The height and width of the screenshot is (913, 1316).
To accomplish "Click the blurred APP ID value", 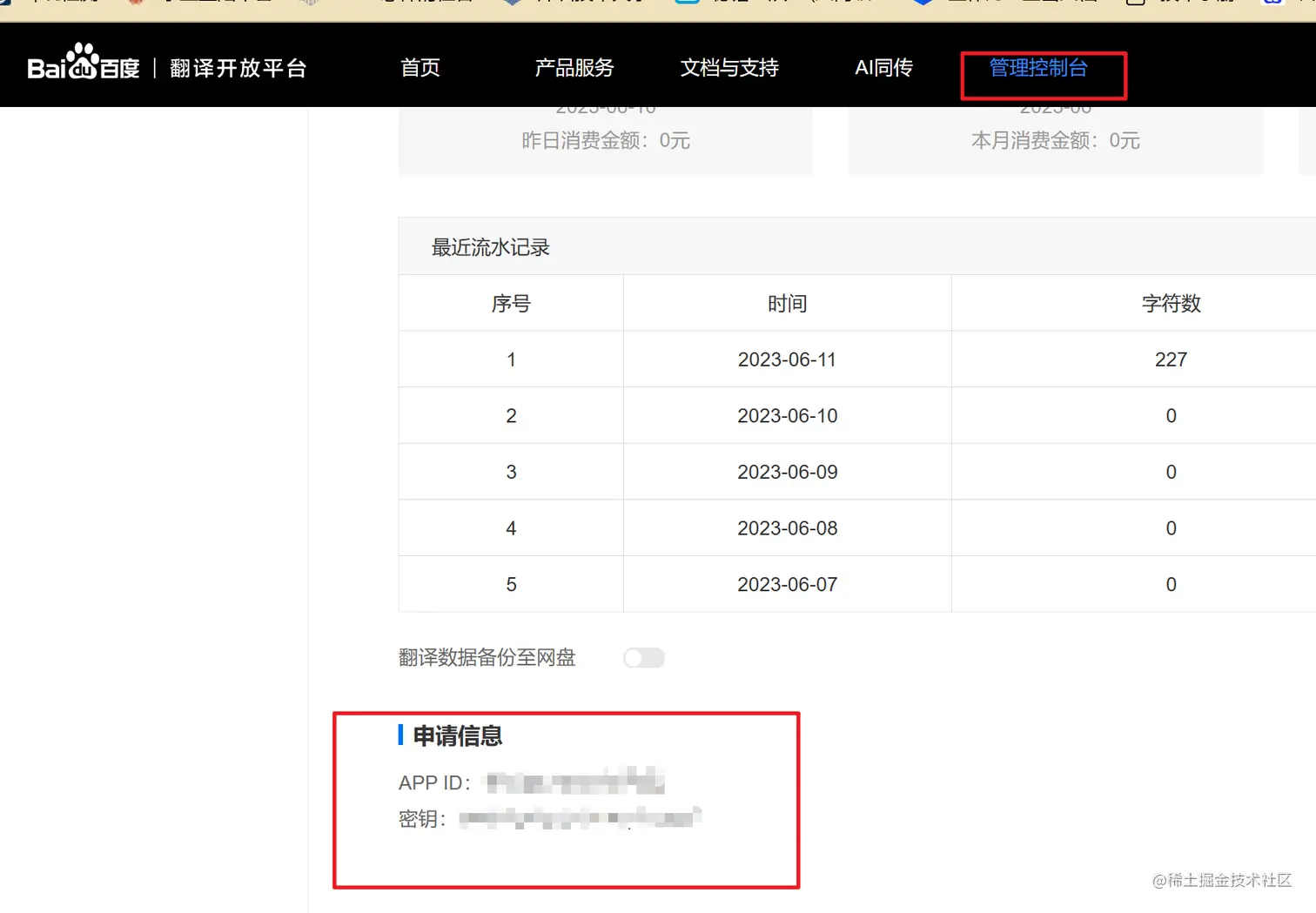I will pos(575,782).
